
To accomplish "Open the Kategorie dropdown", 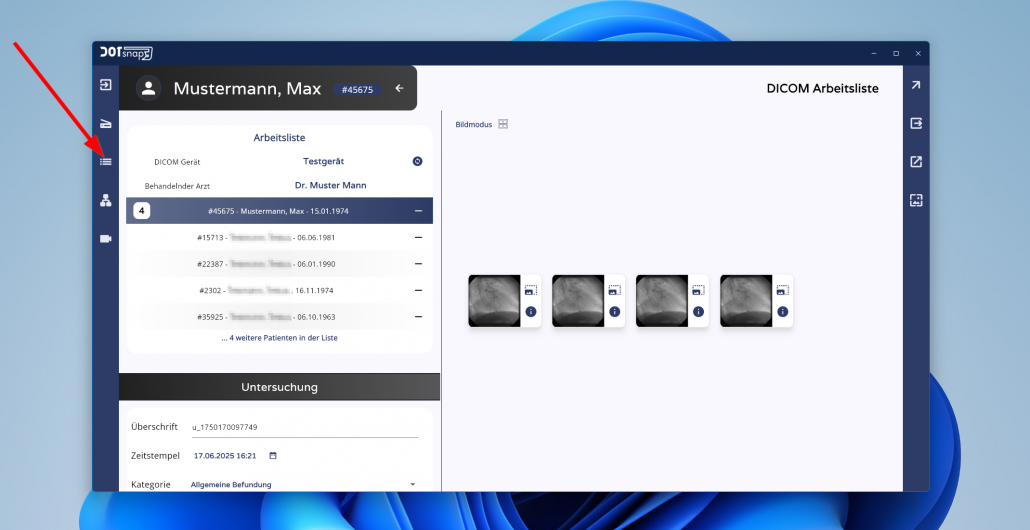I will [x=412, y=485].
